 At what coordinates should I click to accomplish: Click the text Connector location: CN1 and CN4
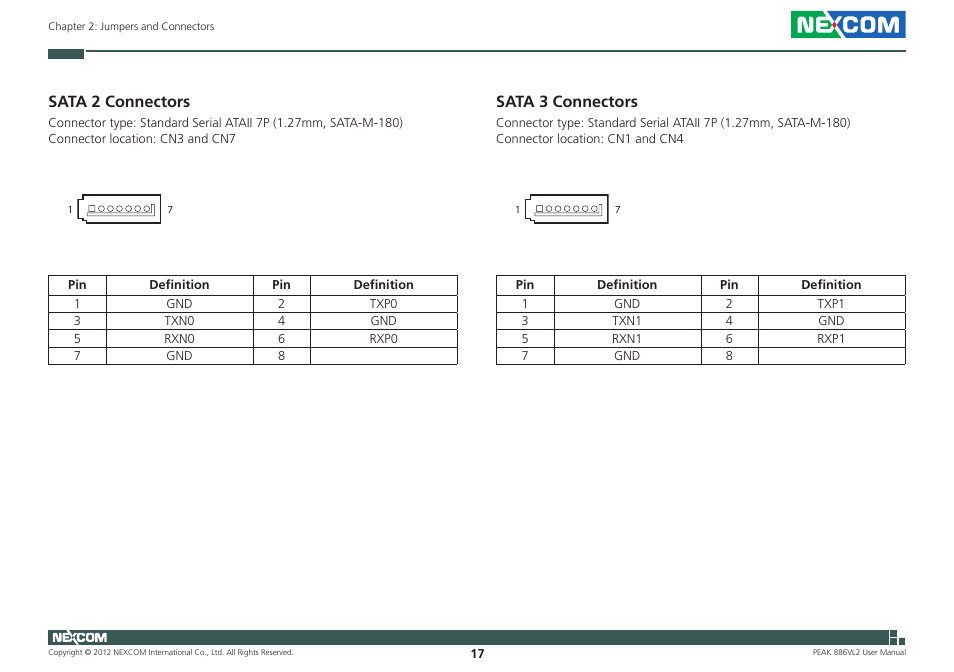coord(590,139)
